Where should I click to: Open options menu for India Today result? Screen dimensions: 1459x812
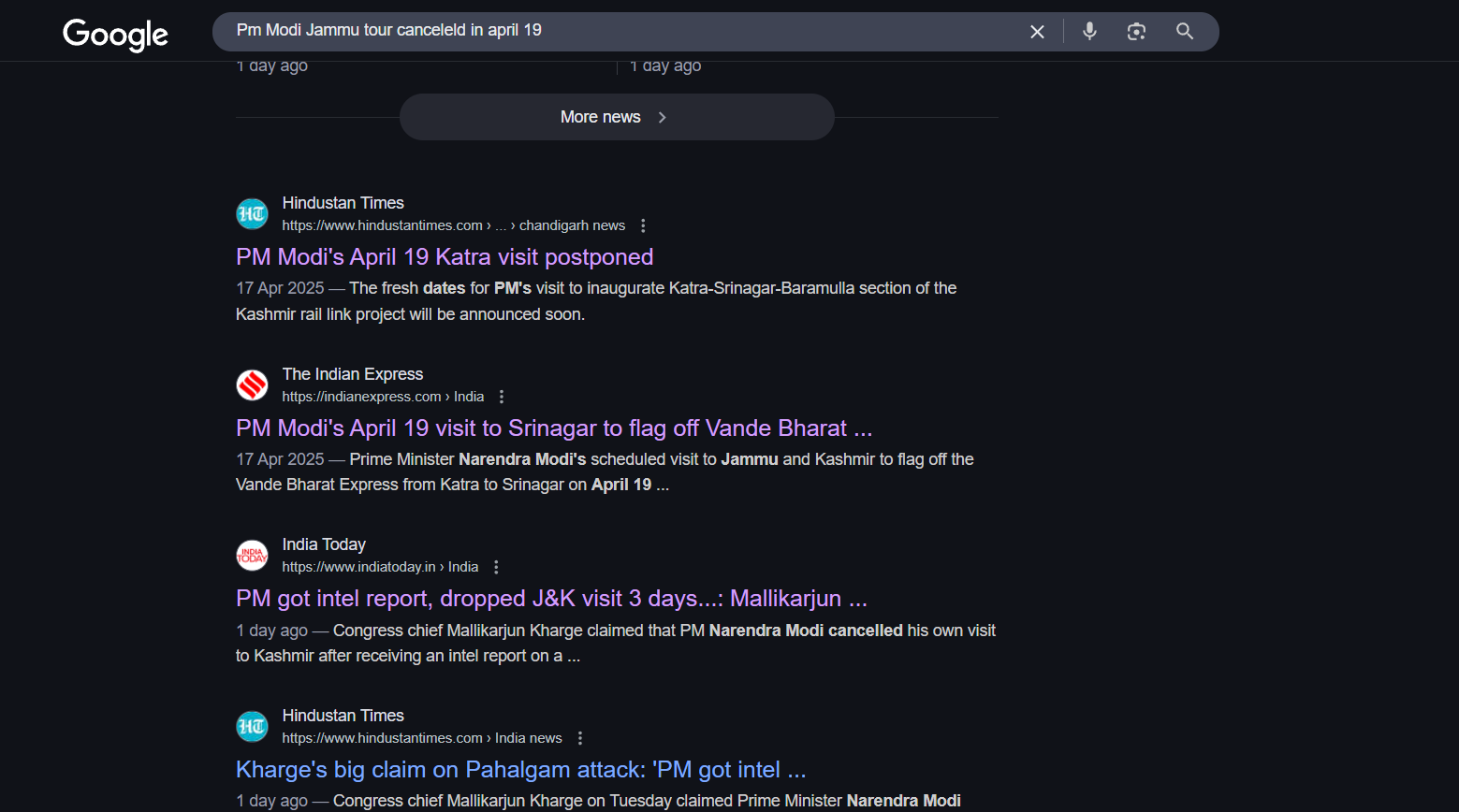pos(496,567)
